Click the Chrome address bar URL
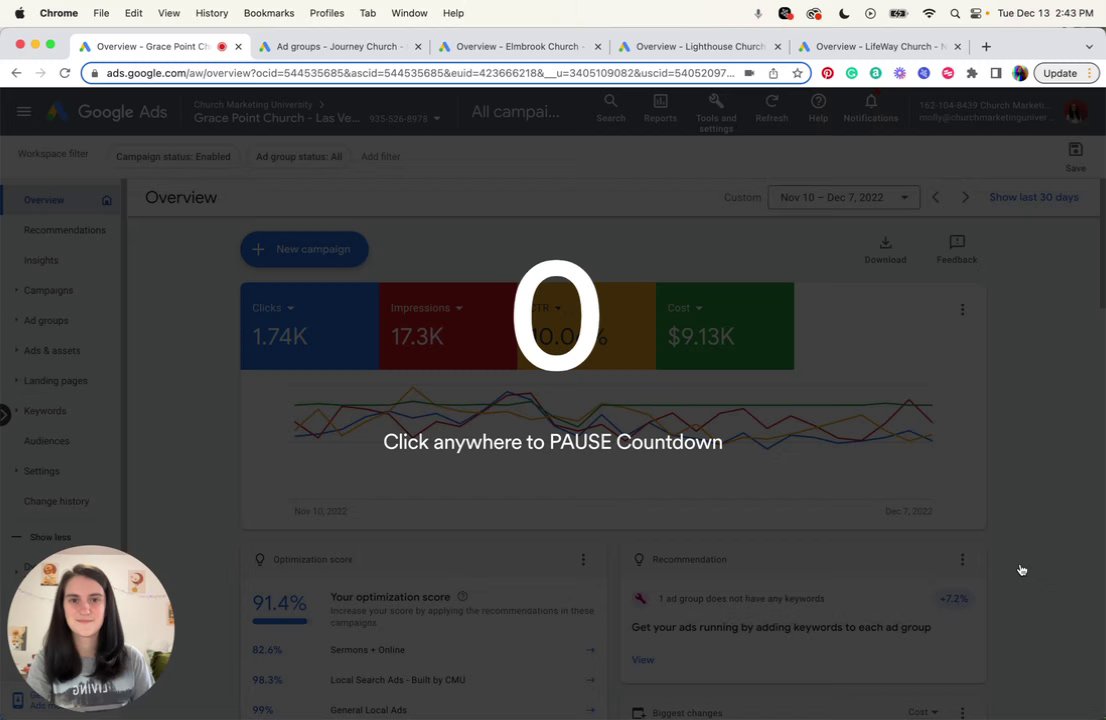This screenshot has height=720, width=1106. 420,73
